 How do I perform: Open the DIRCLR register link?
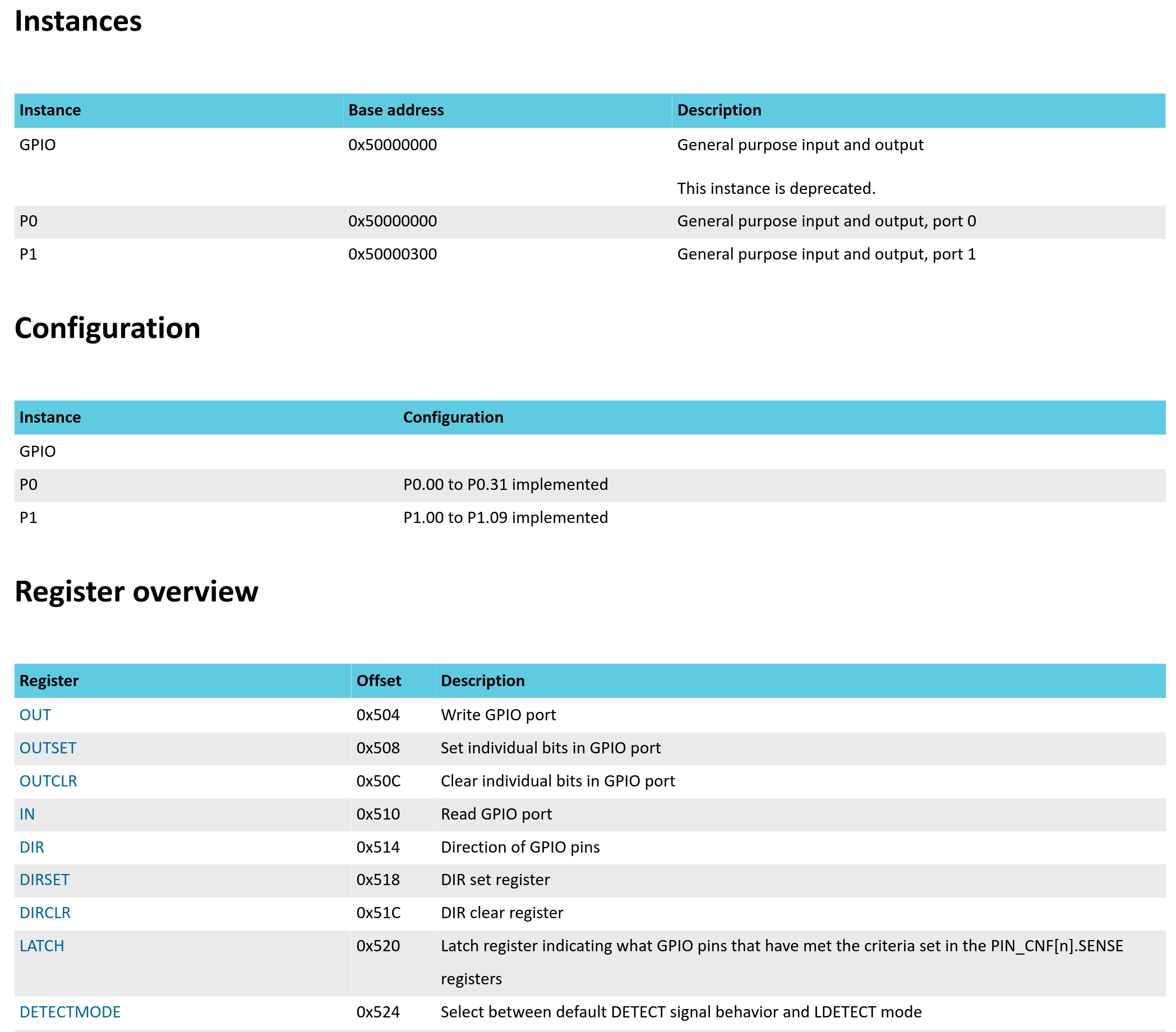click(45, 913)
